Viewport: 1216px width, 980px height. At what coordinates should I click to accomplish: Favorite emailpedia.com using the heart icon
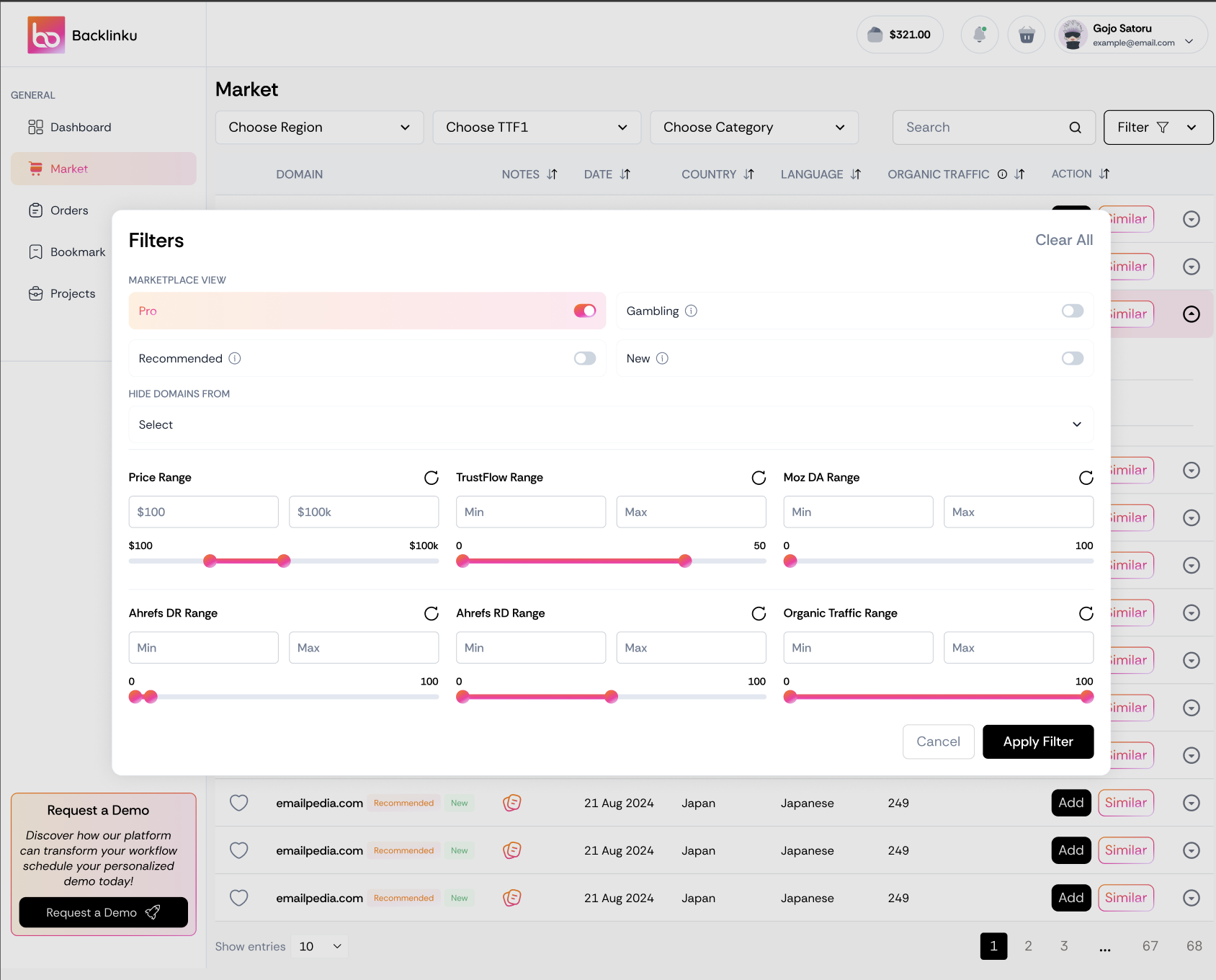(238, 803)
